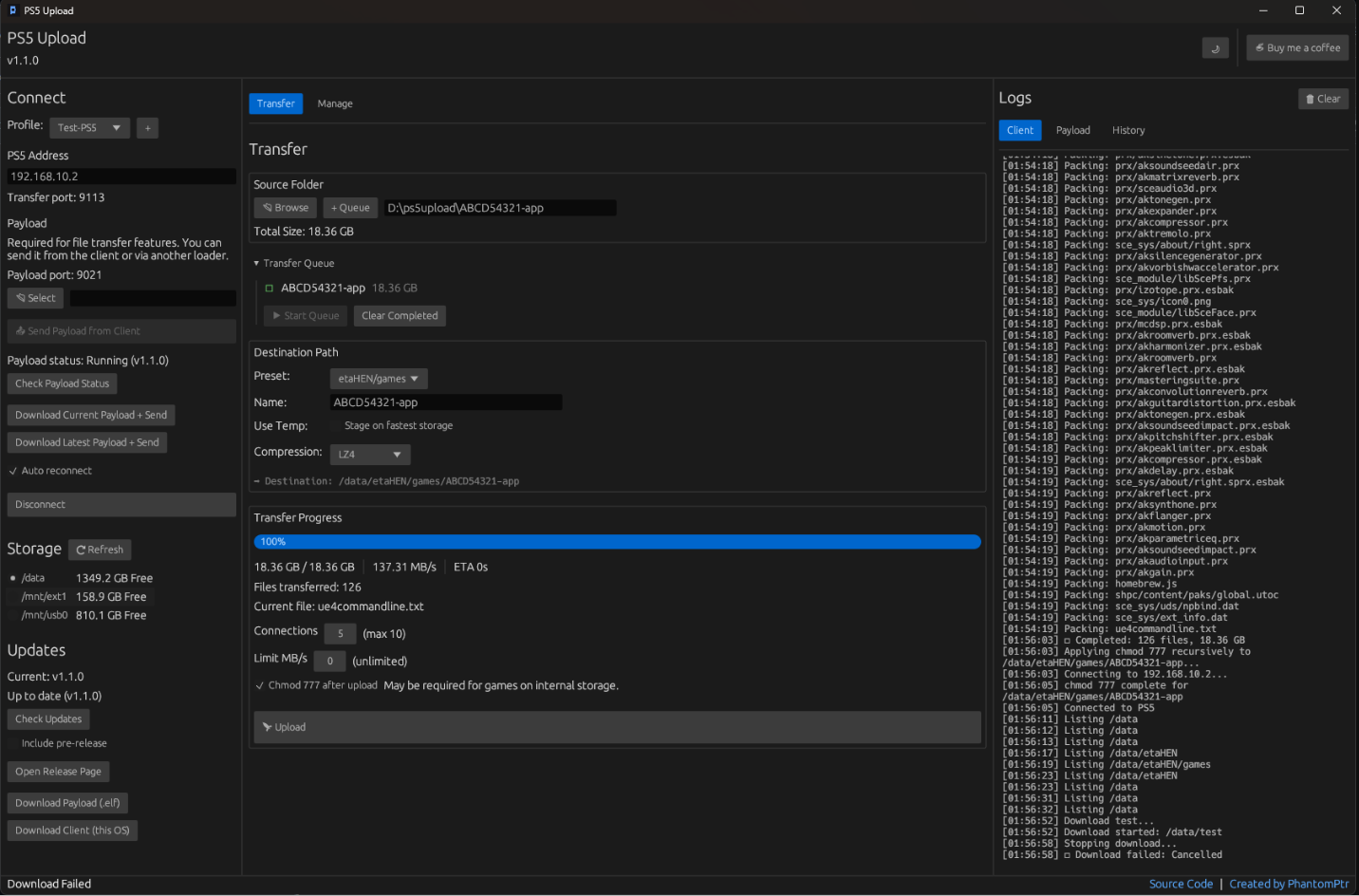Switch to the Manage tab
1359x896 pixels.
[335, 103]
